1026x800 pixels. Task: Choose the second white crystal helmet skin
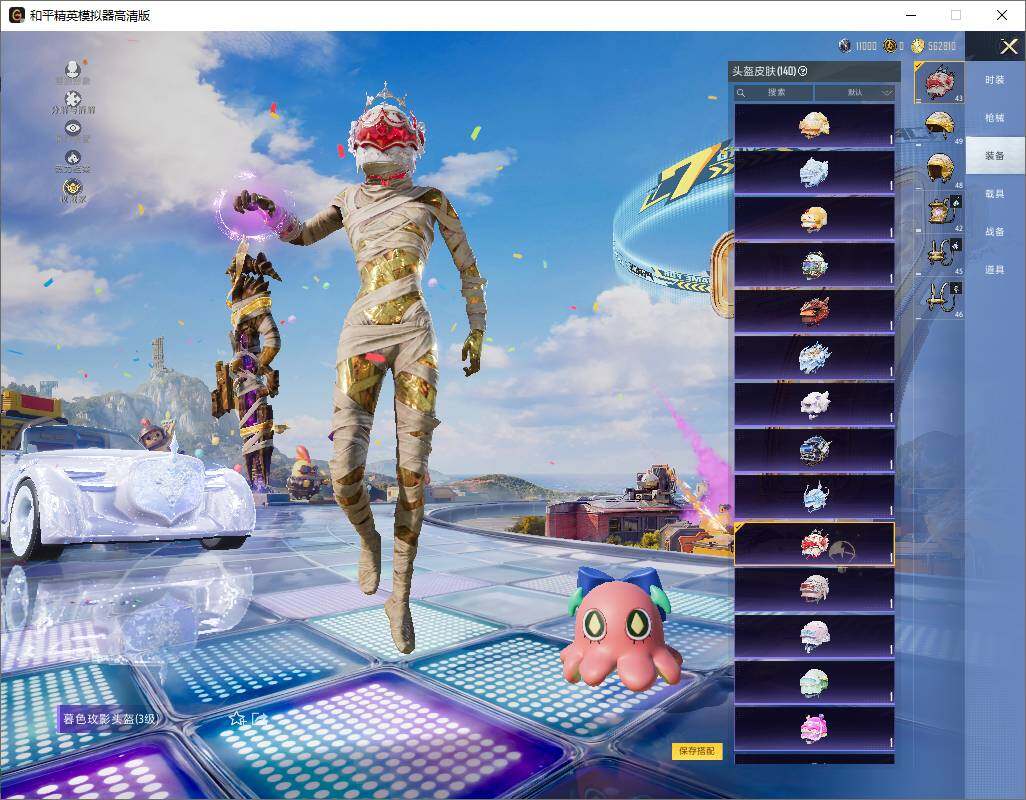(x=815, y=172)
